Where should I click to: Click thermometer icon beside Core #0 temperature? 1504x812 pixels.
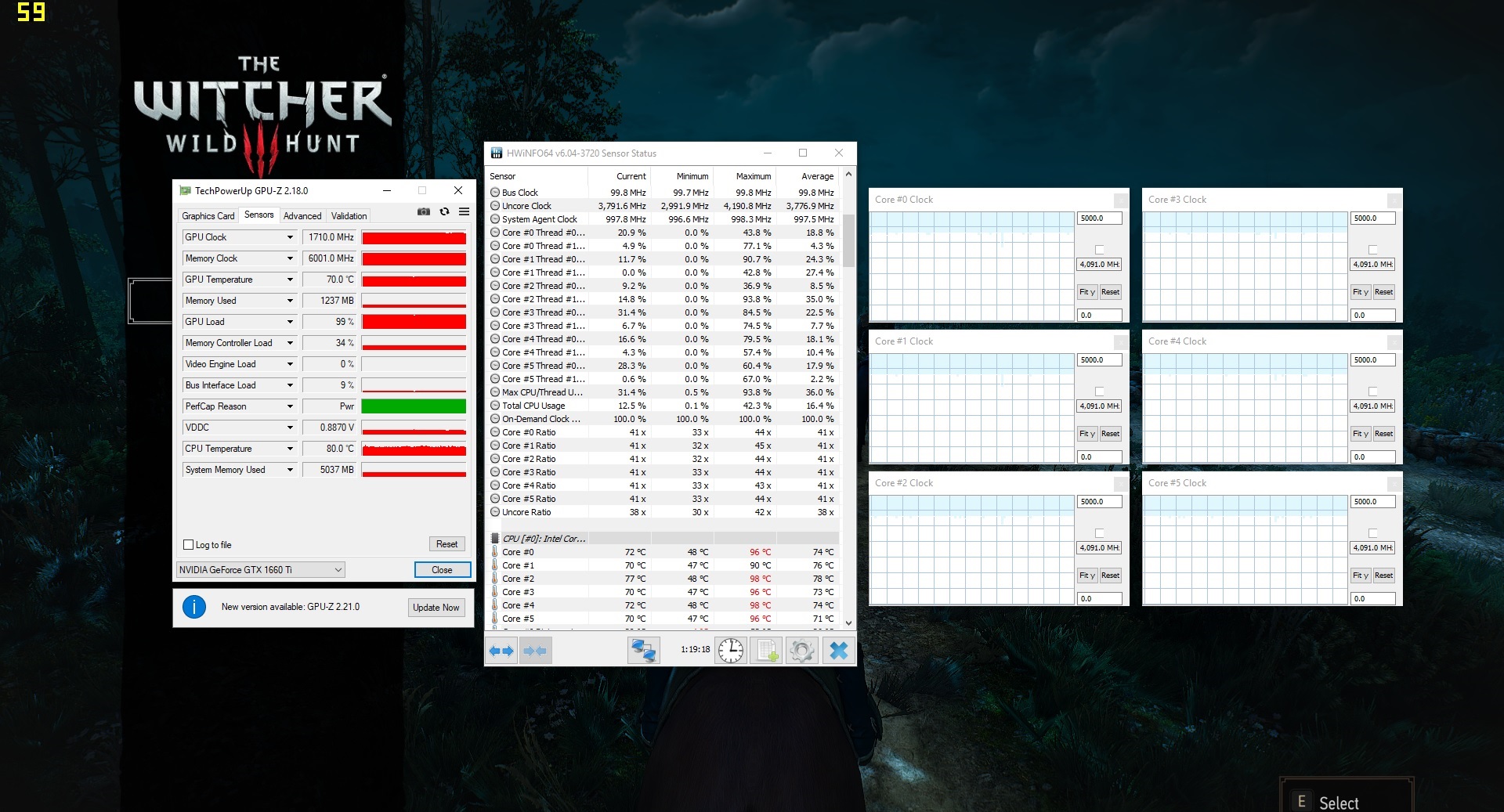495,552
